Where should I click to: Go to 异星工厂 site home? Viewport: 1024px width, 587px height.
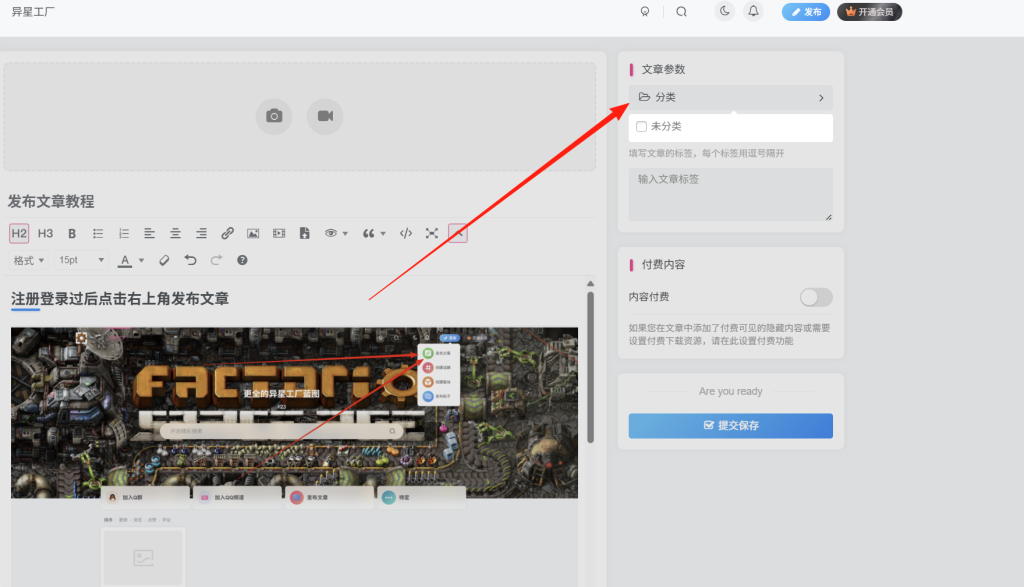pyautogui.click(x=33, y=12)
